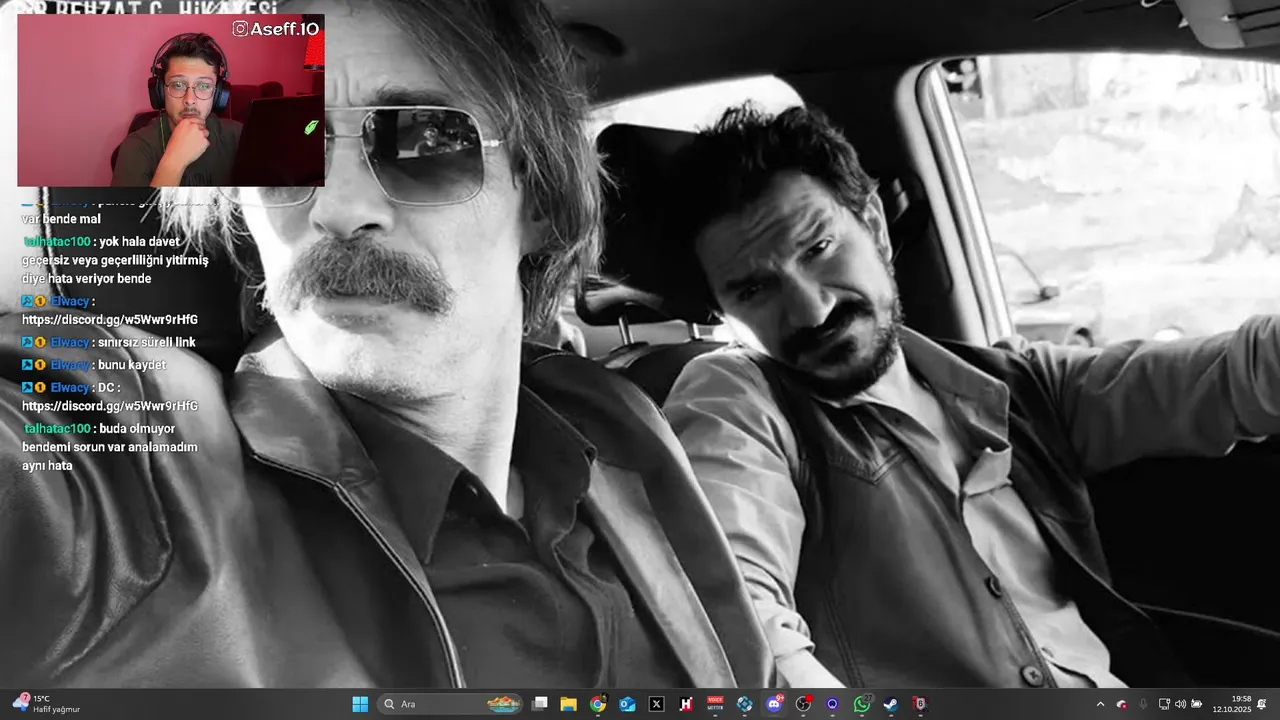The image size is (1280, 720).
Task: Open the X app taskbar icon
Action: (657, 704)
